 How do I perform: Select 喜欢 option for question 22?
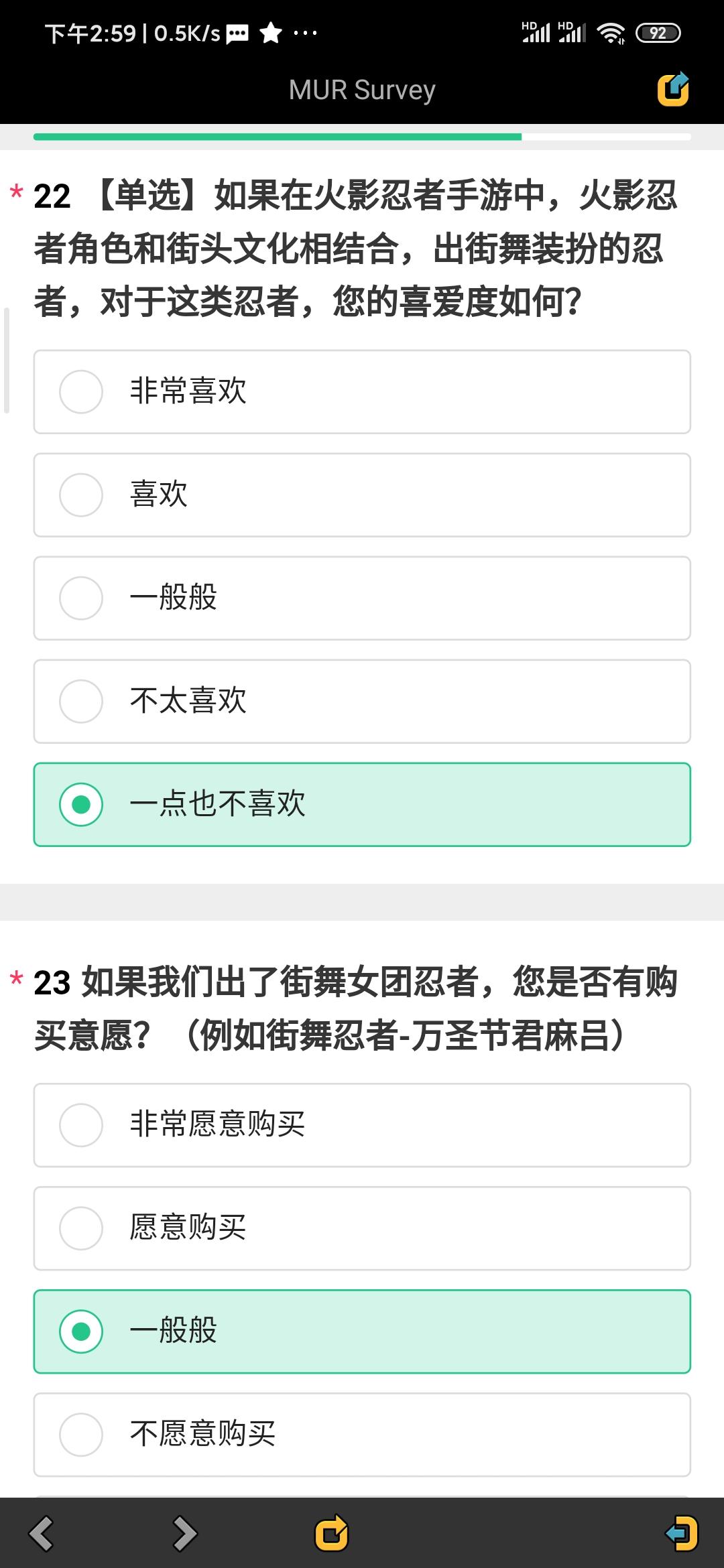point(362,495)
